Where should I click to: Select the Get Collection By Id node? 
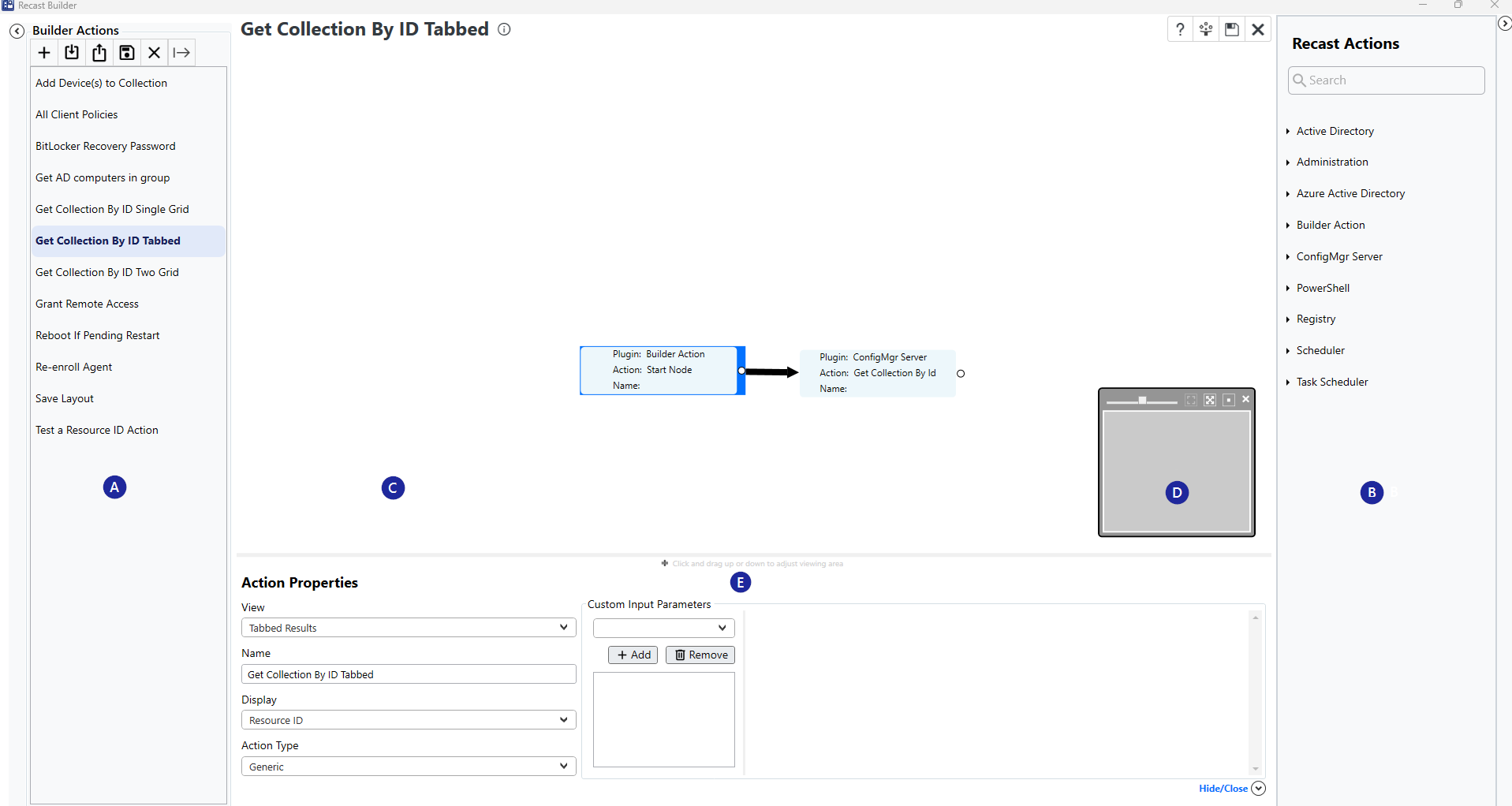coord(878,373)
